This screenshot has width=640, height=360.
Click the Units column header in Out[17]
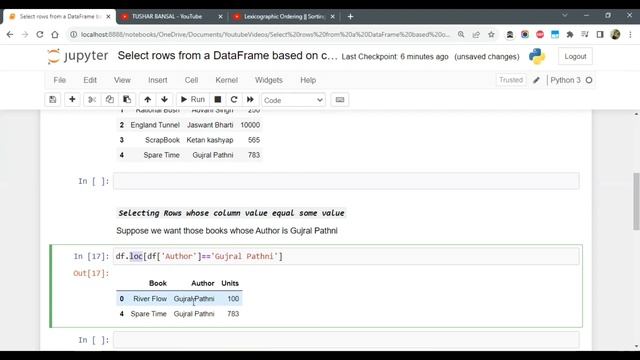230,283
